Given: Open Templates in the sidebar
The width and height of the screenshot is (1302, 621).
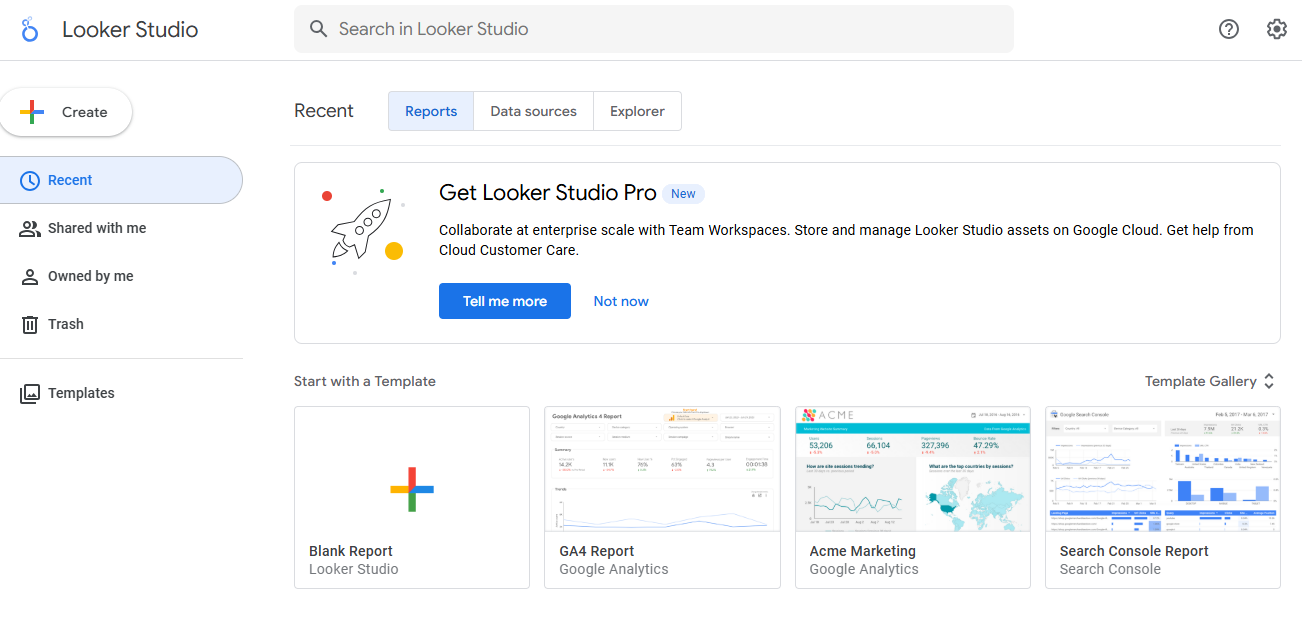Looking at the screenshot, I should pyautogui.click(x=121, y=393).
